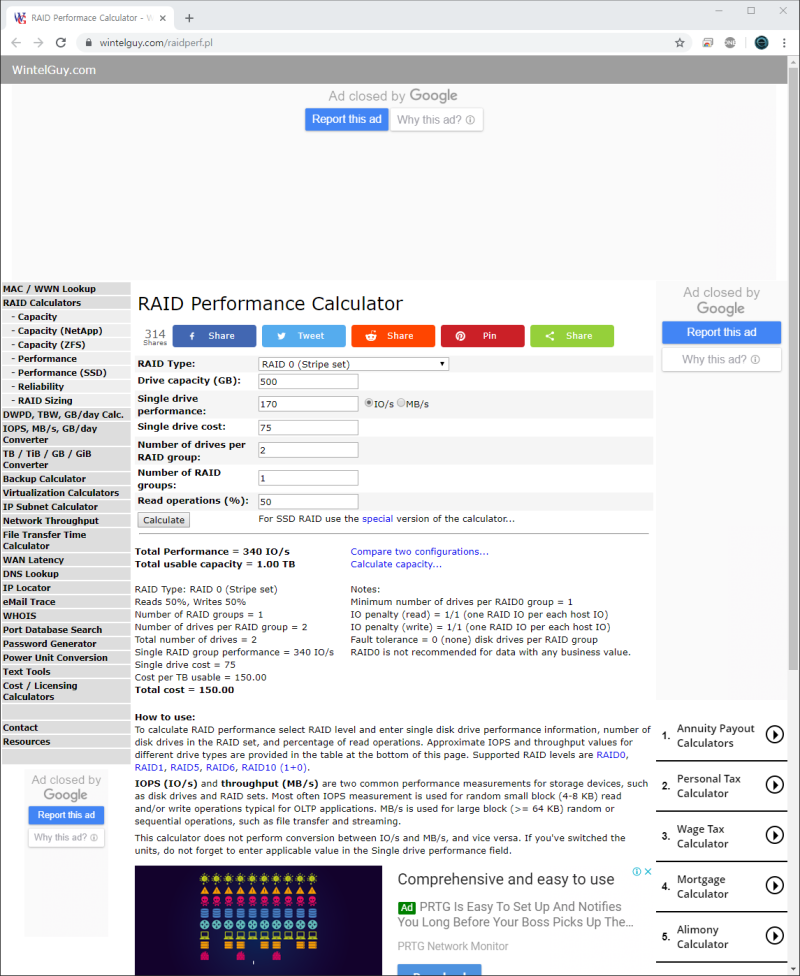Follow the special SSD calculator link
The image size is (800, 976).
[379, 520]
